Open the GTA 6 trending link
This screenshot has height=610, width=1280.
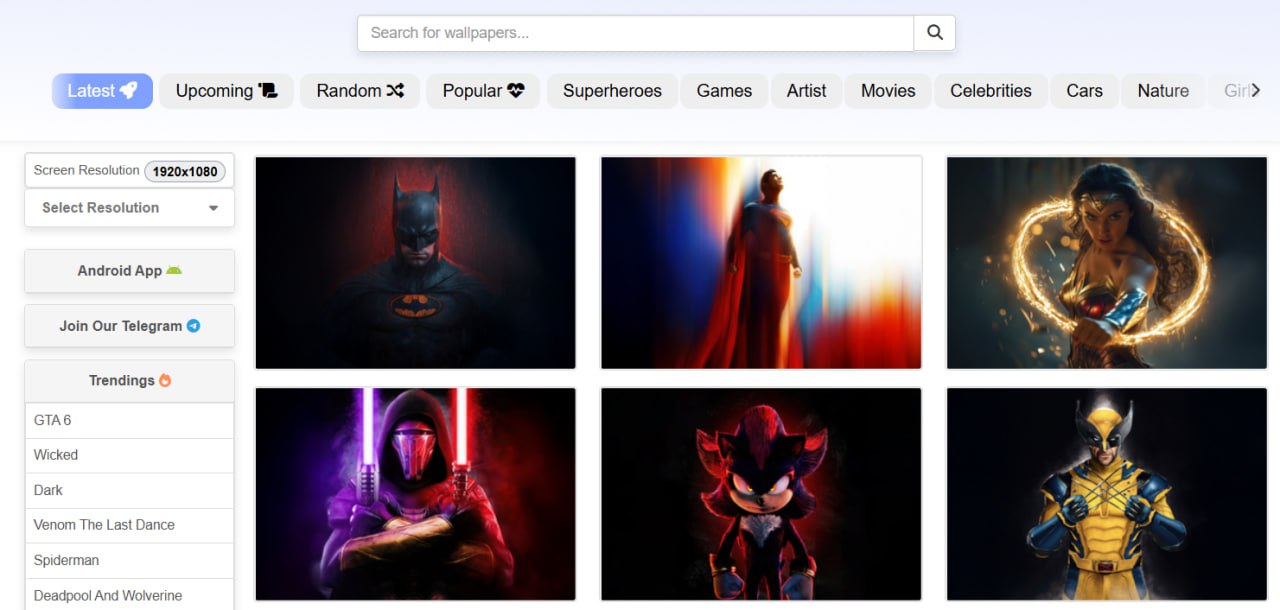click(x=53, y=420)
